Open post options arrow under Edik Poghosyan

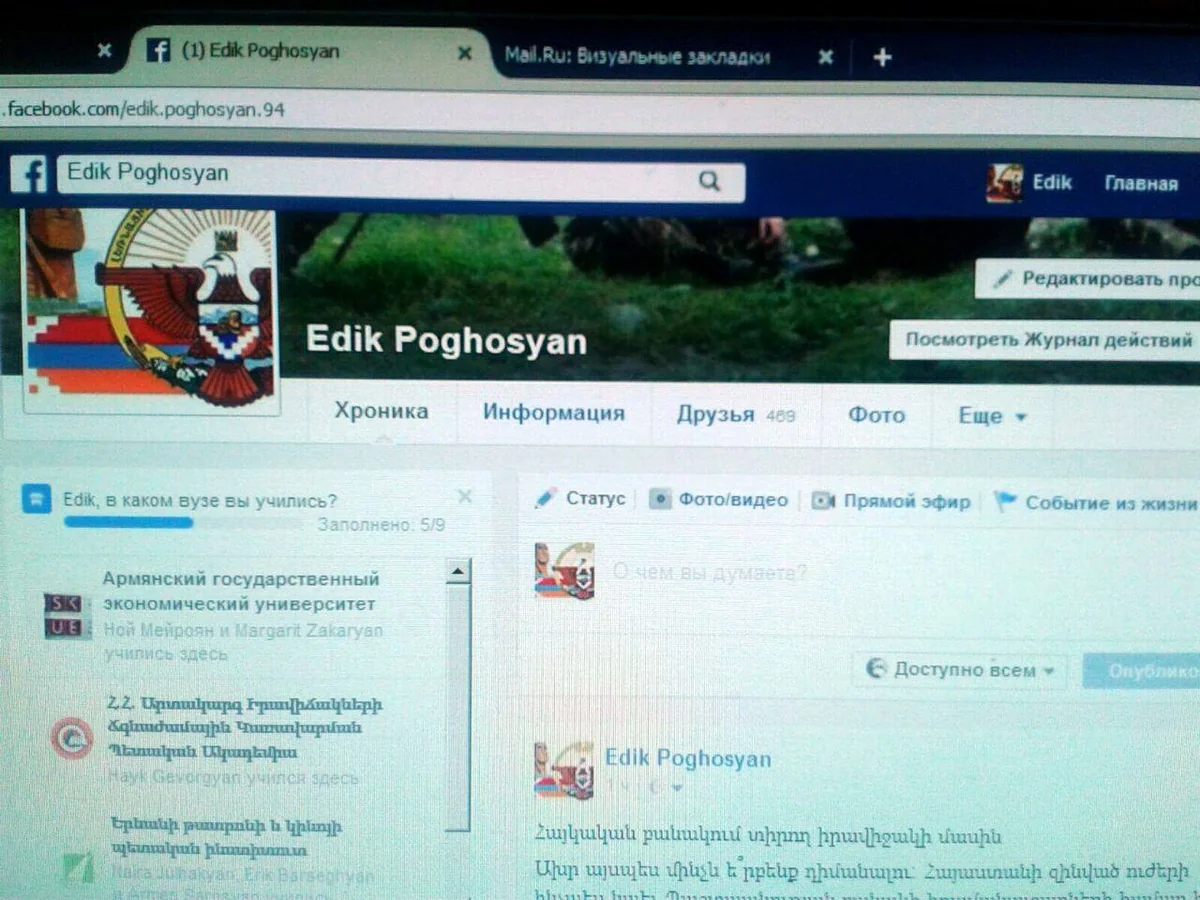pyautogui.click(x=677, y=788)
